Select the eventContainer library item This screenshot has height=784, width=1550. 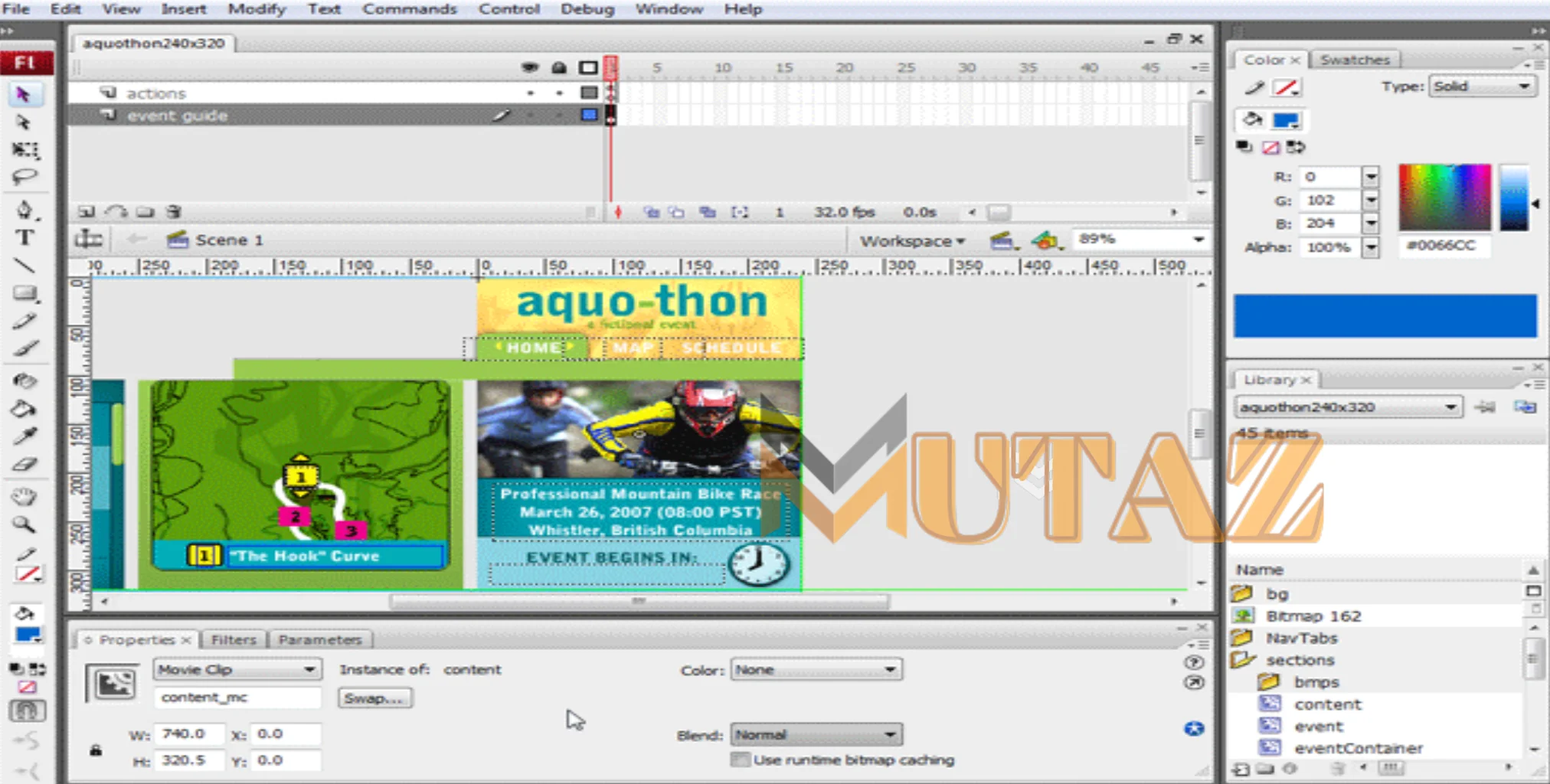coord(1358,748)
